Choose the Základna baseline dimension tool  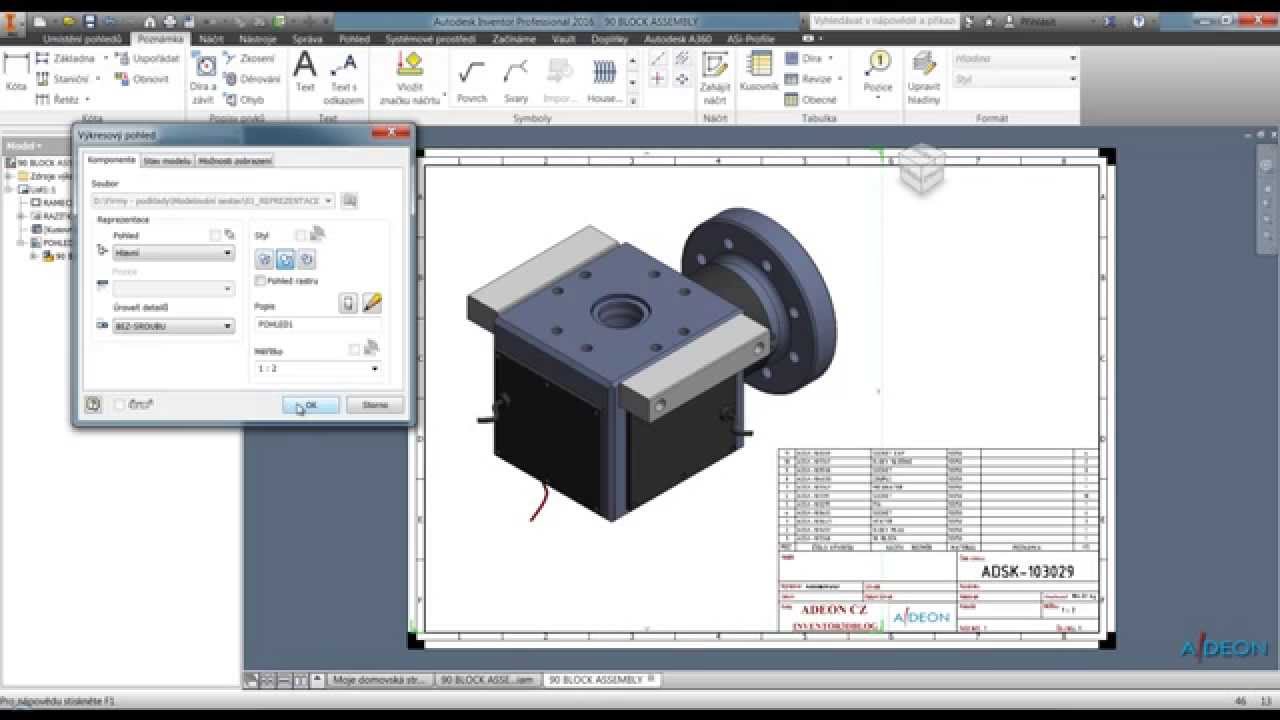pos(64,58)
